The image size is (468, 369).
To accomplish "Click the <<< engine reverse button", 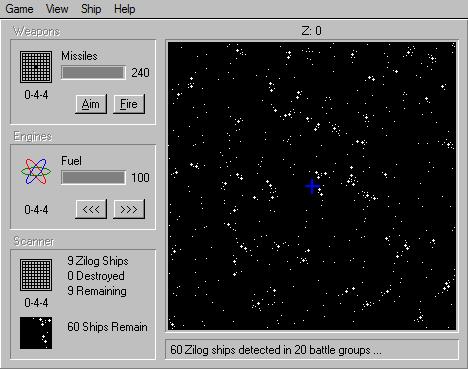I will point(91,209).
